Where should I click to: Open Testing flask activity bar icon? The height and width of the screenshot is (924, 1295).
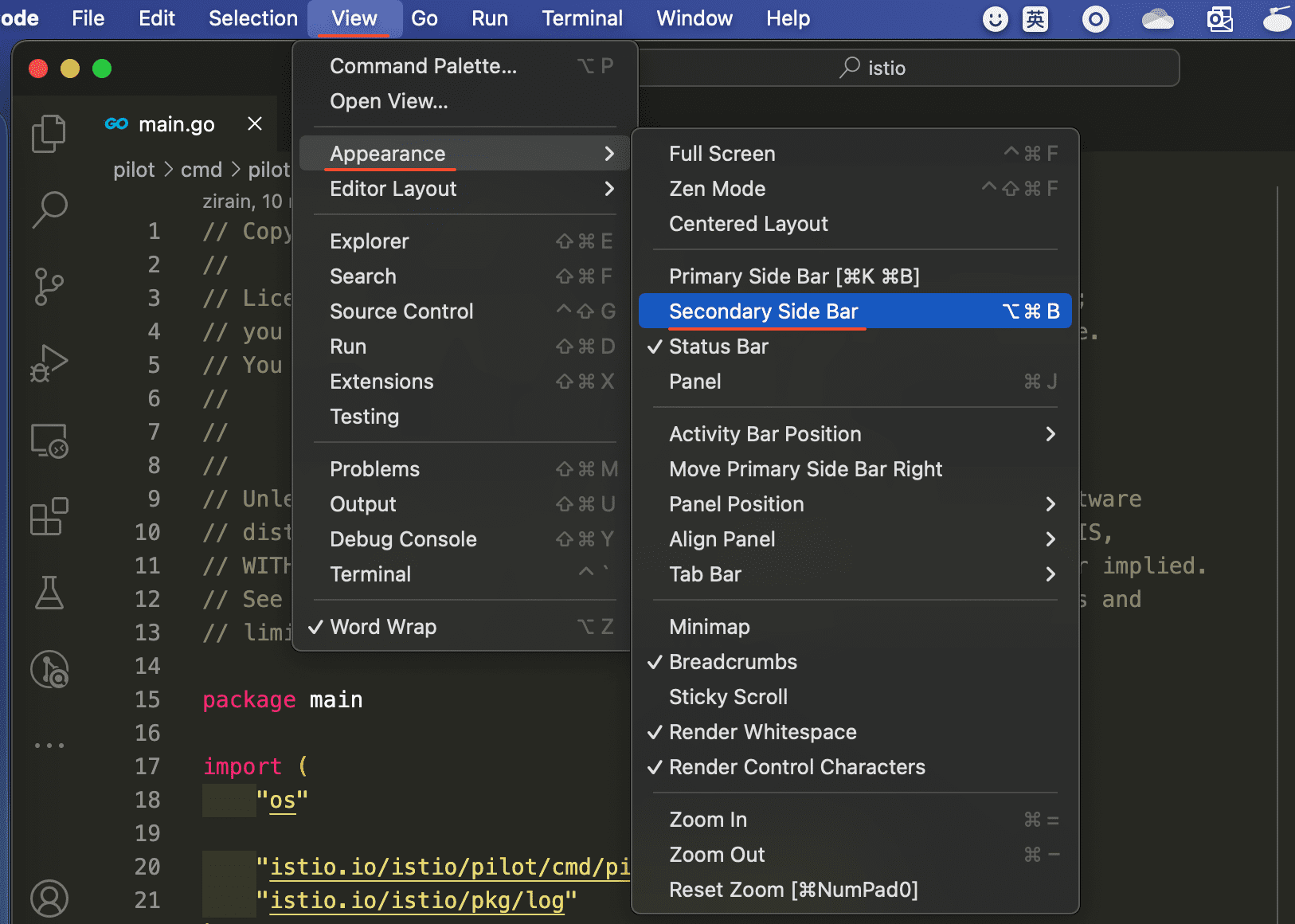(49, 593)
